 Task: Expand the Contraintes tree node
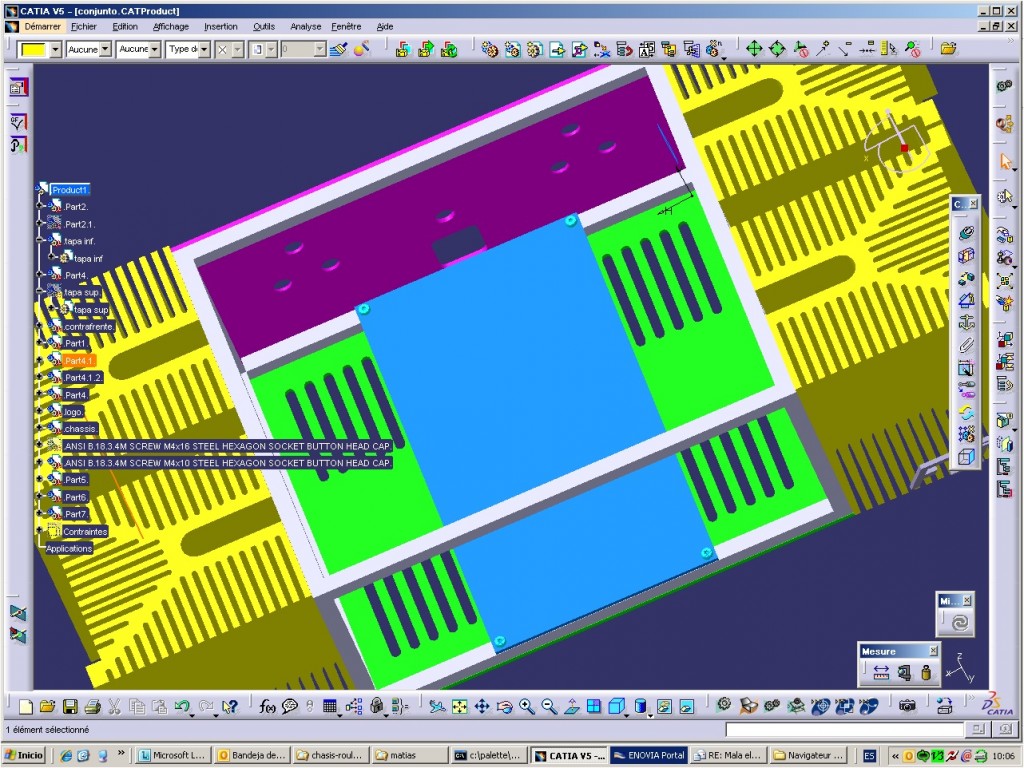(40, 531)
